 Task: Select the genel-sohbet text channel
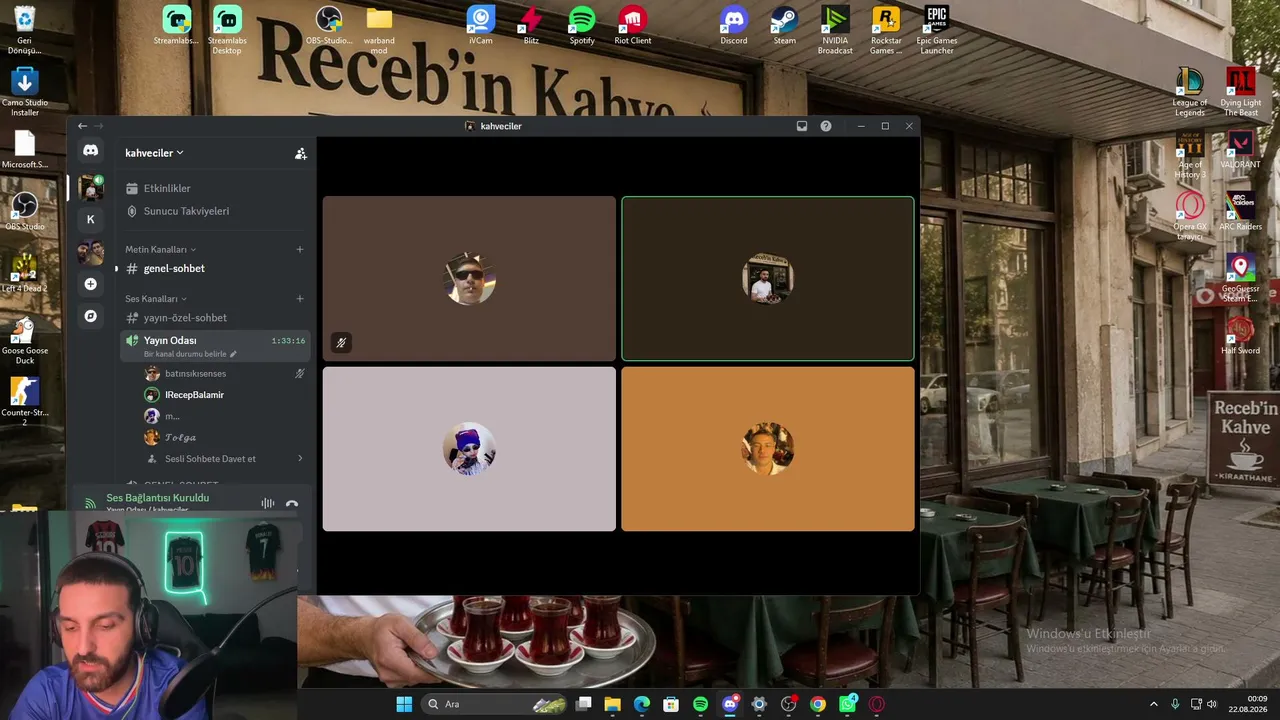pyautogui.click(x=214, y=268)
